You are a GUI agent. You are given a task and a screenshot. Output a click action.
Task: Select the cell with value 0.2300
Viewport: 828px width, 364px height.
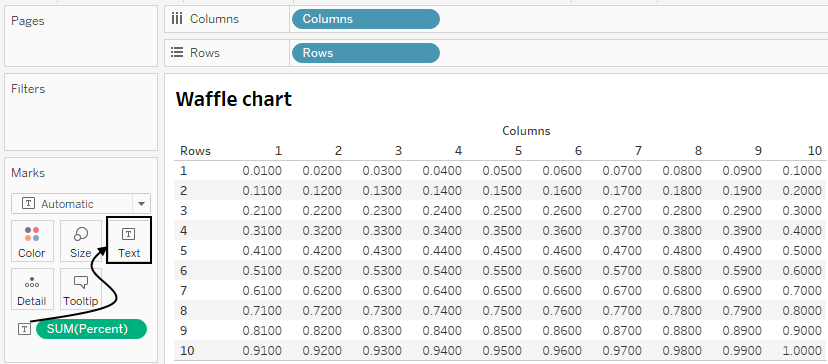382,211
